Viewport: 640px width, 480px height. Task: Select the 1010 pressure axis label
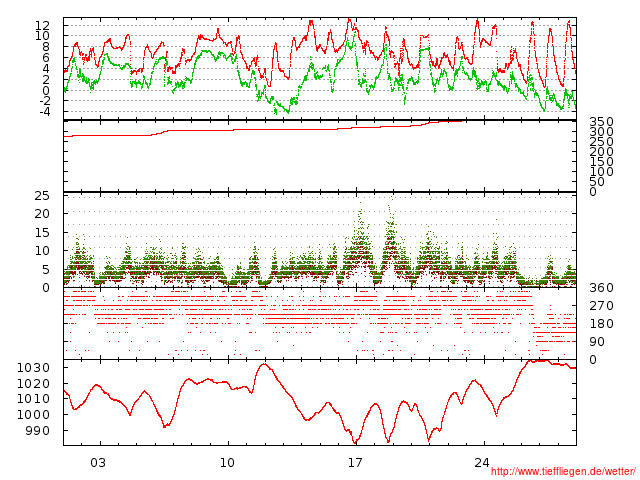pos(33,399)
